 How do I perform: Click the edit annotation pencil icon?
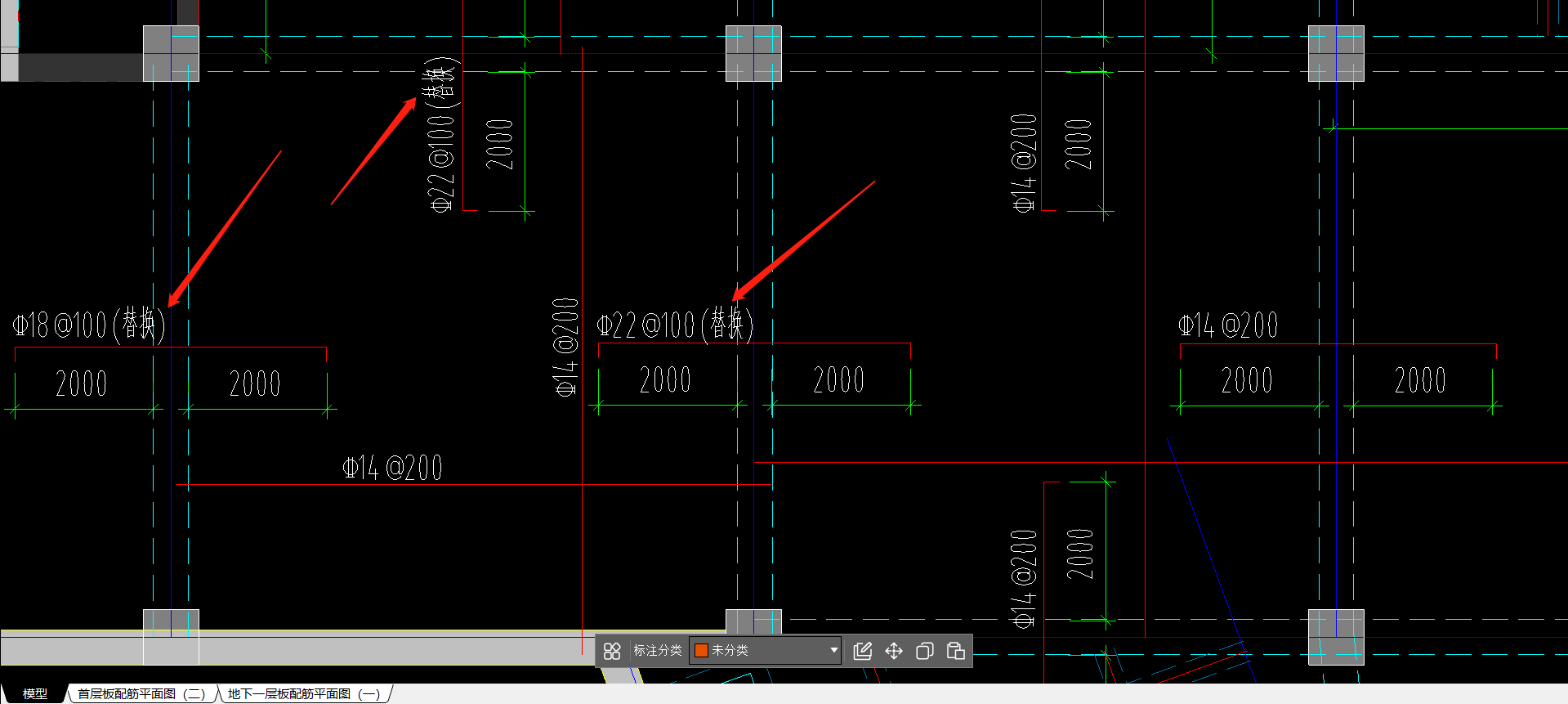pos(863,651)
